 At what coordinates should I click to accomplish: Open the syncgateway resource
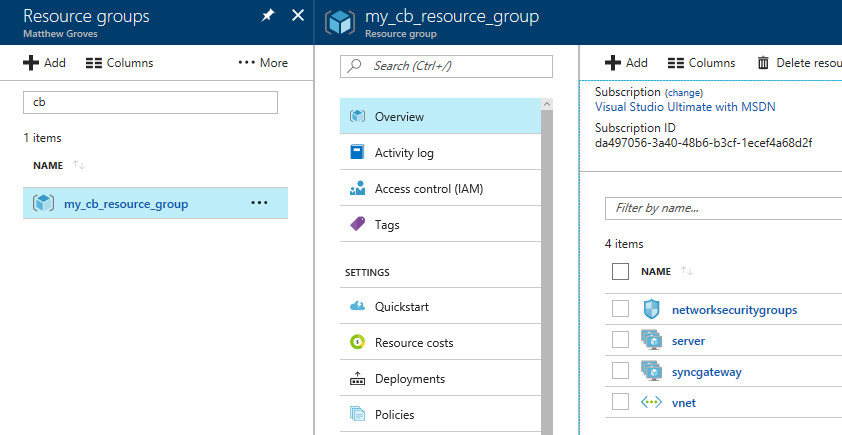click(707, 372)
